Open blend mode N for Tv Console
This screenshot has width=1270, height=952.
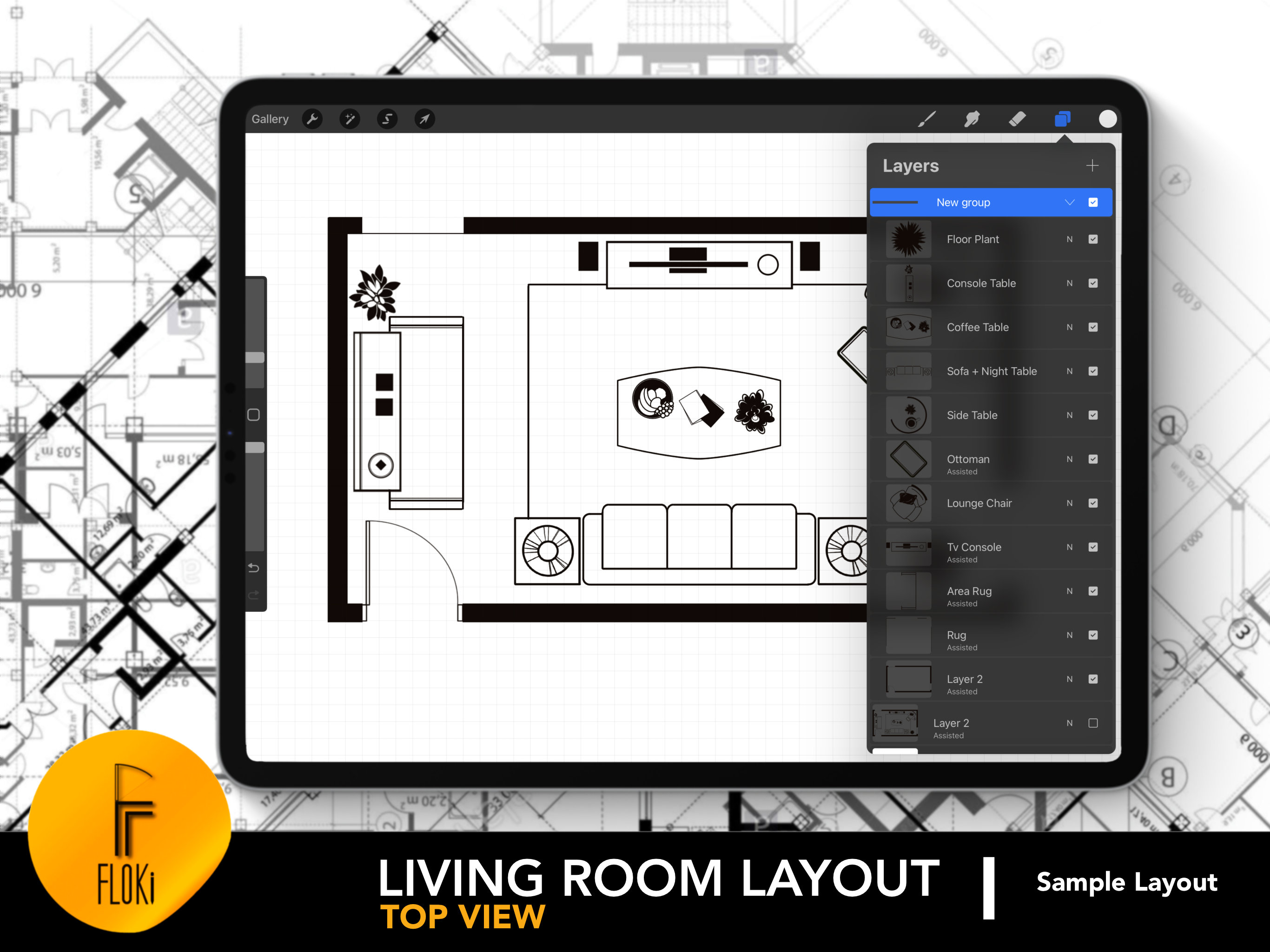pos(1070,547)
